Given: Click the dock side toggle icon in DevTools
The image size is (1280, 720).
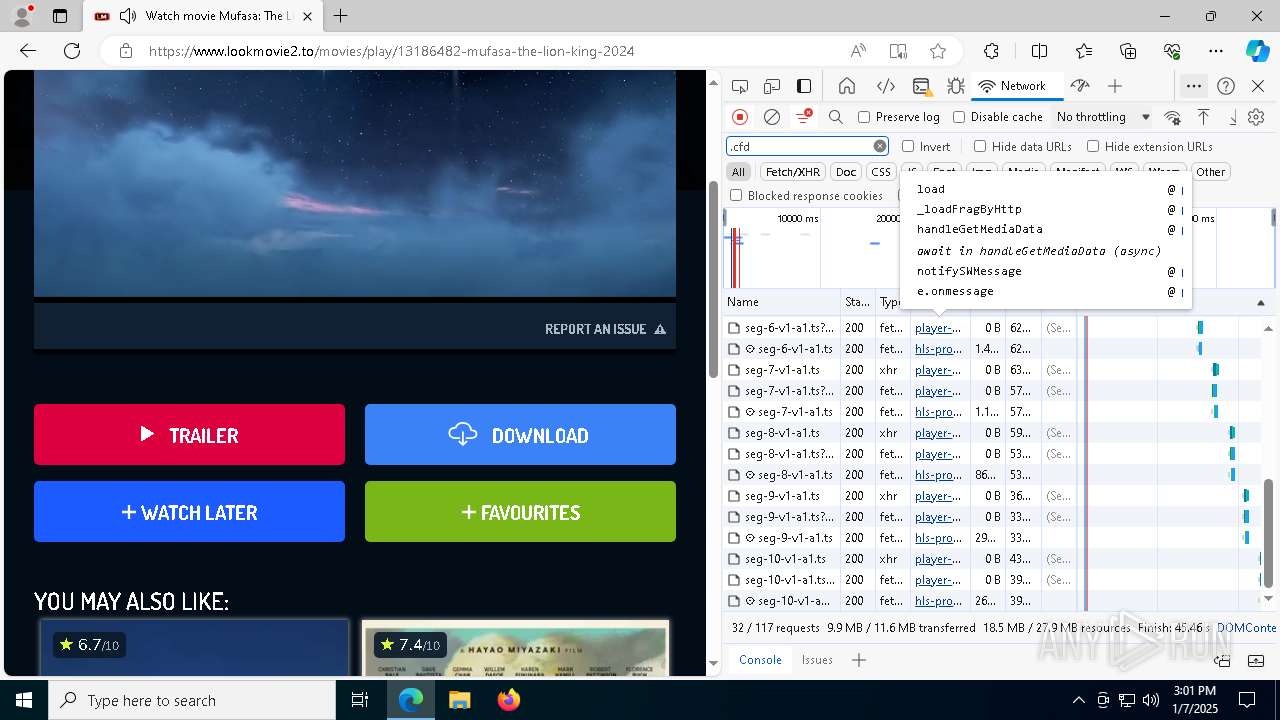Looking at the screenshot, I should coord(804,86).
